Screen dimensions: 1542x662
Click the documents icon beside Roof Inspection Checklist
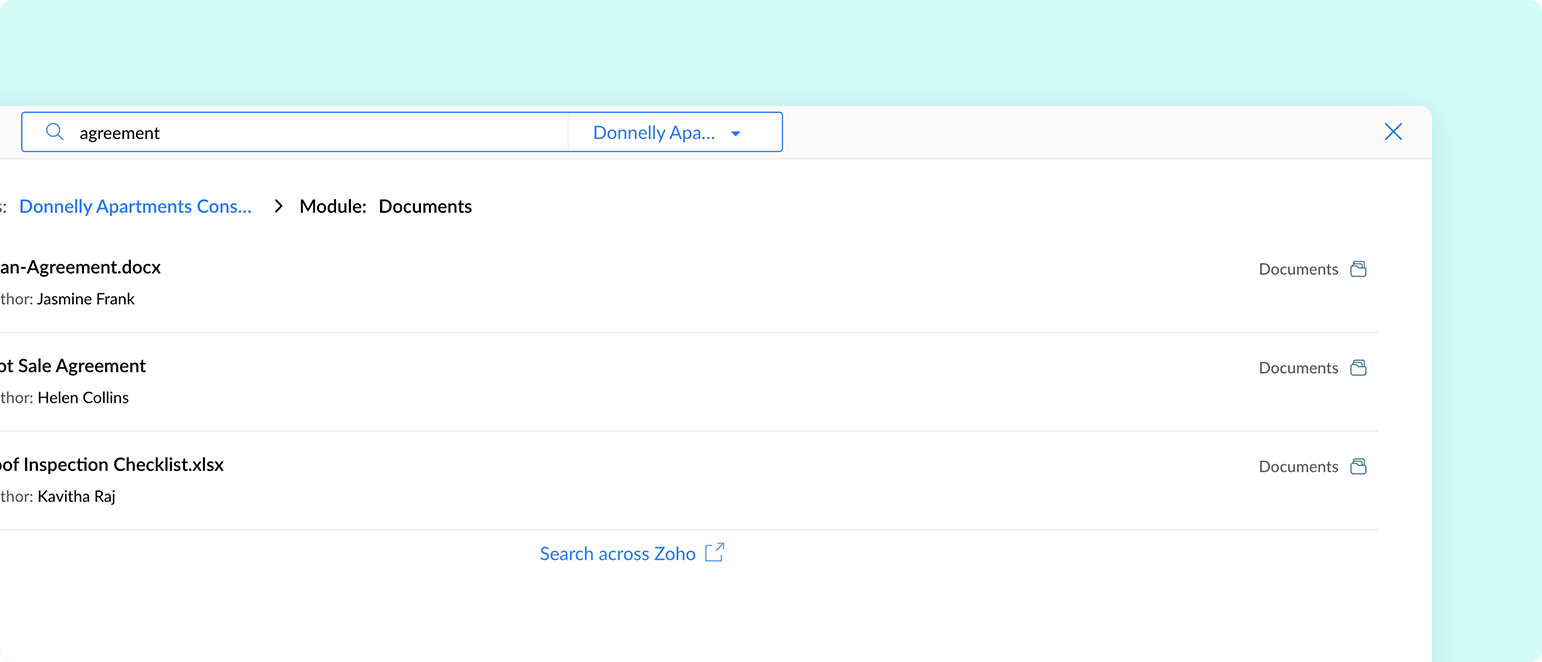click(1358, 467)
